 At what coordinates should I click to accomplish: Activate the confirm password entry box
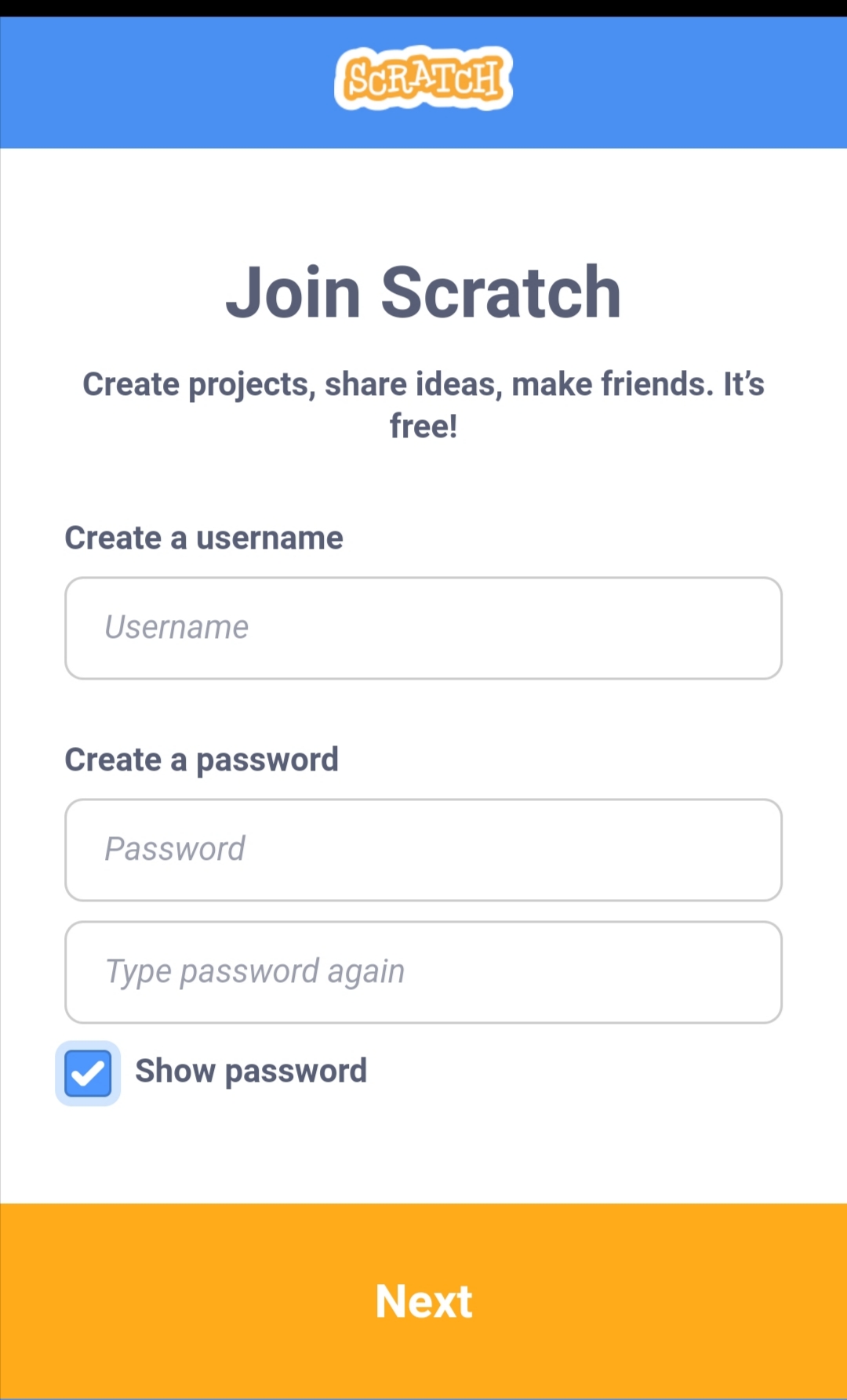[423, 972]
